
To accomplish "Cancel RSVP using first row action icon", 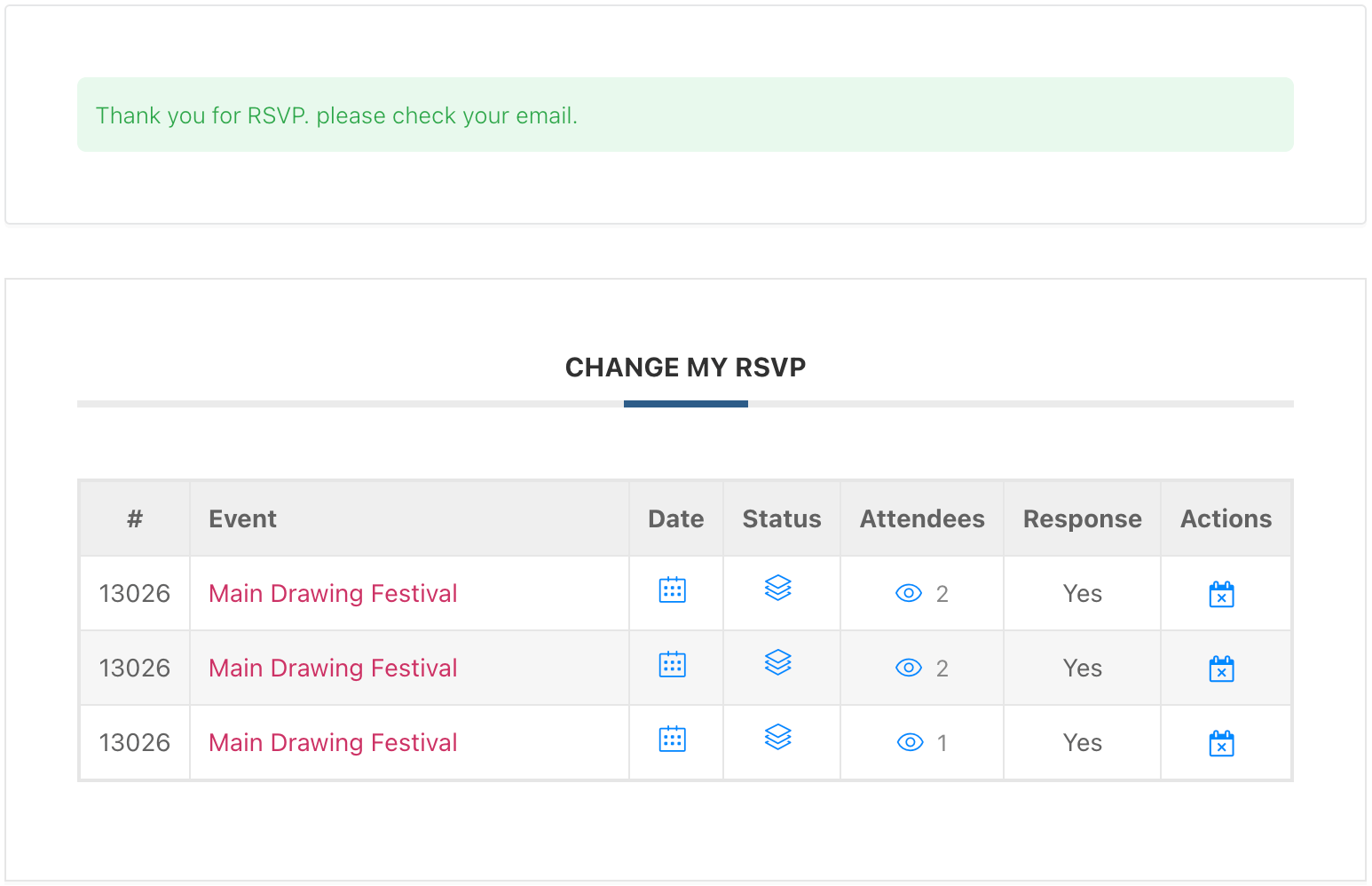I will (x=1221, y=594).
